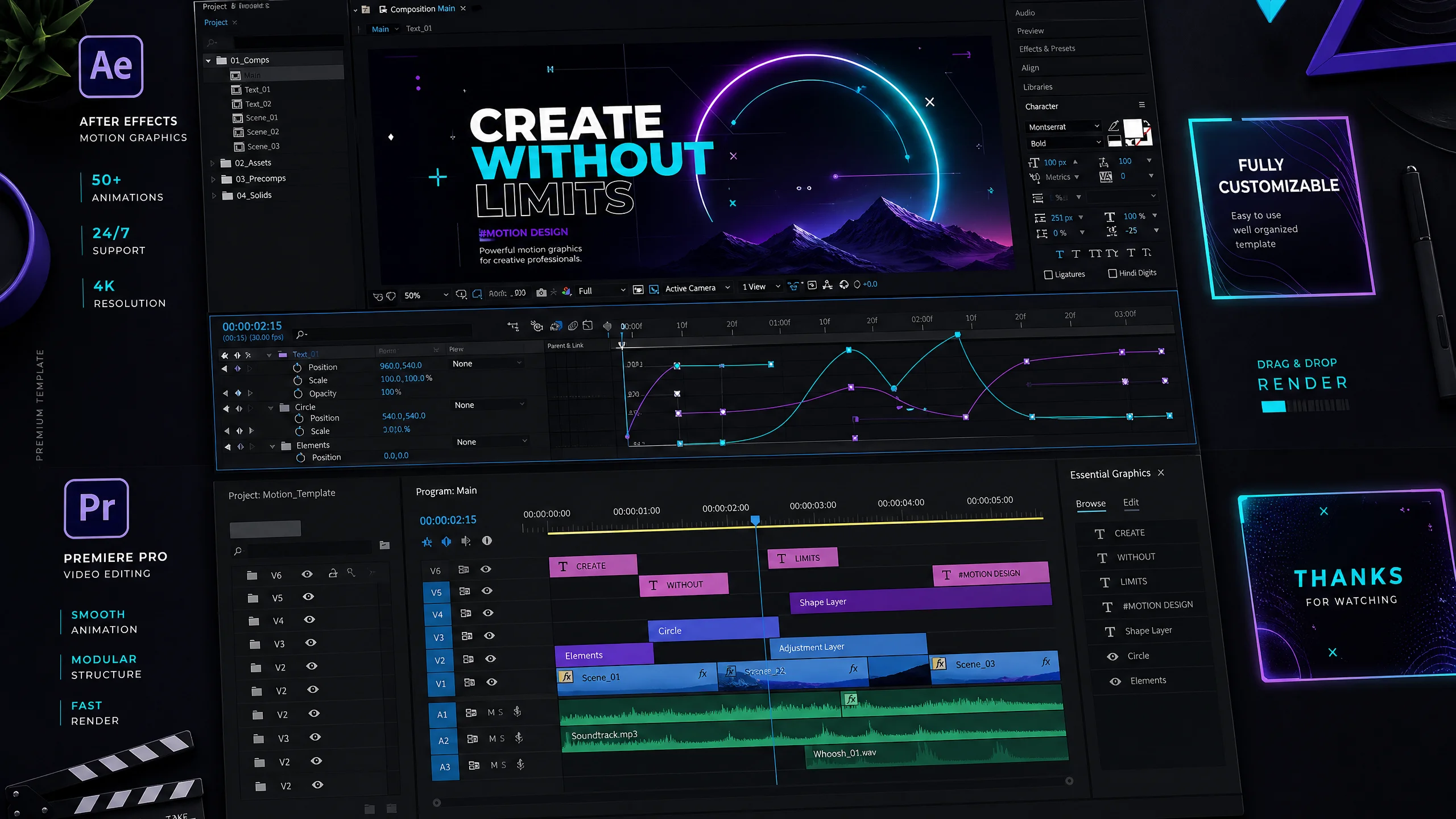Take a snapshot with the camera icon
The width and height of the screenshot is (1456, 819).
[x=541, y=292]
